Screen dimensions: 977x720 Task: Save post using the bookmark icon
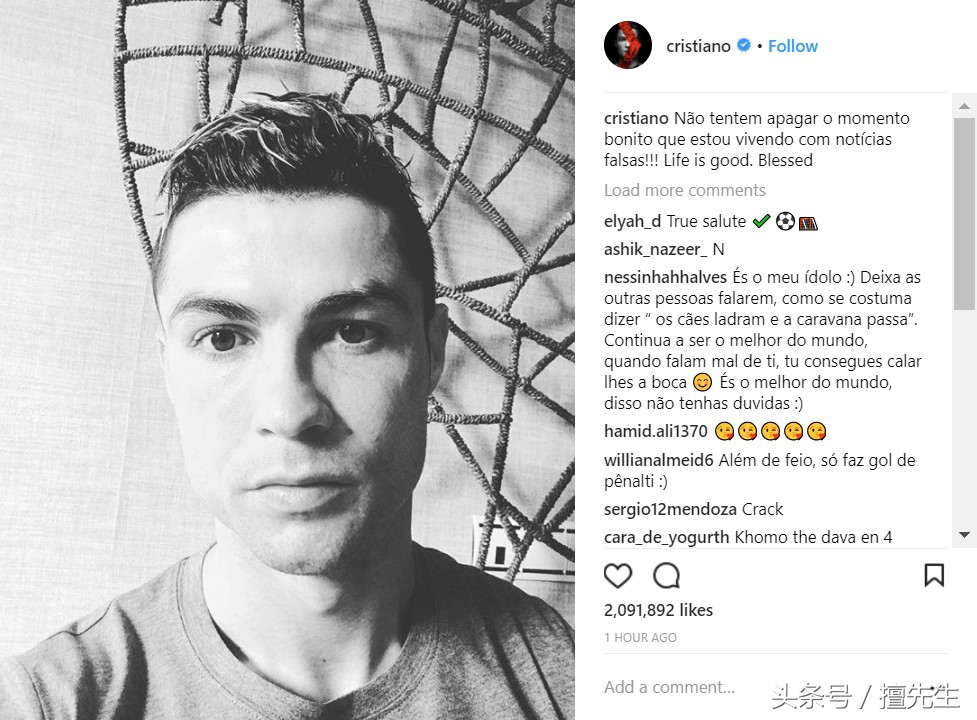click(933, 575)
